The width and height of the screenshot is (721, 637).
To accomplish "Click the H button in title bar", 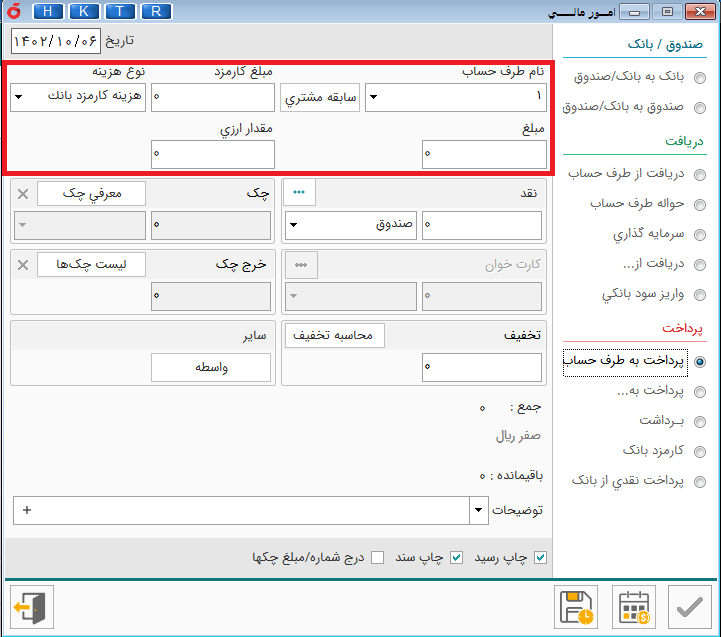I will [49, 12].
